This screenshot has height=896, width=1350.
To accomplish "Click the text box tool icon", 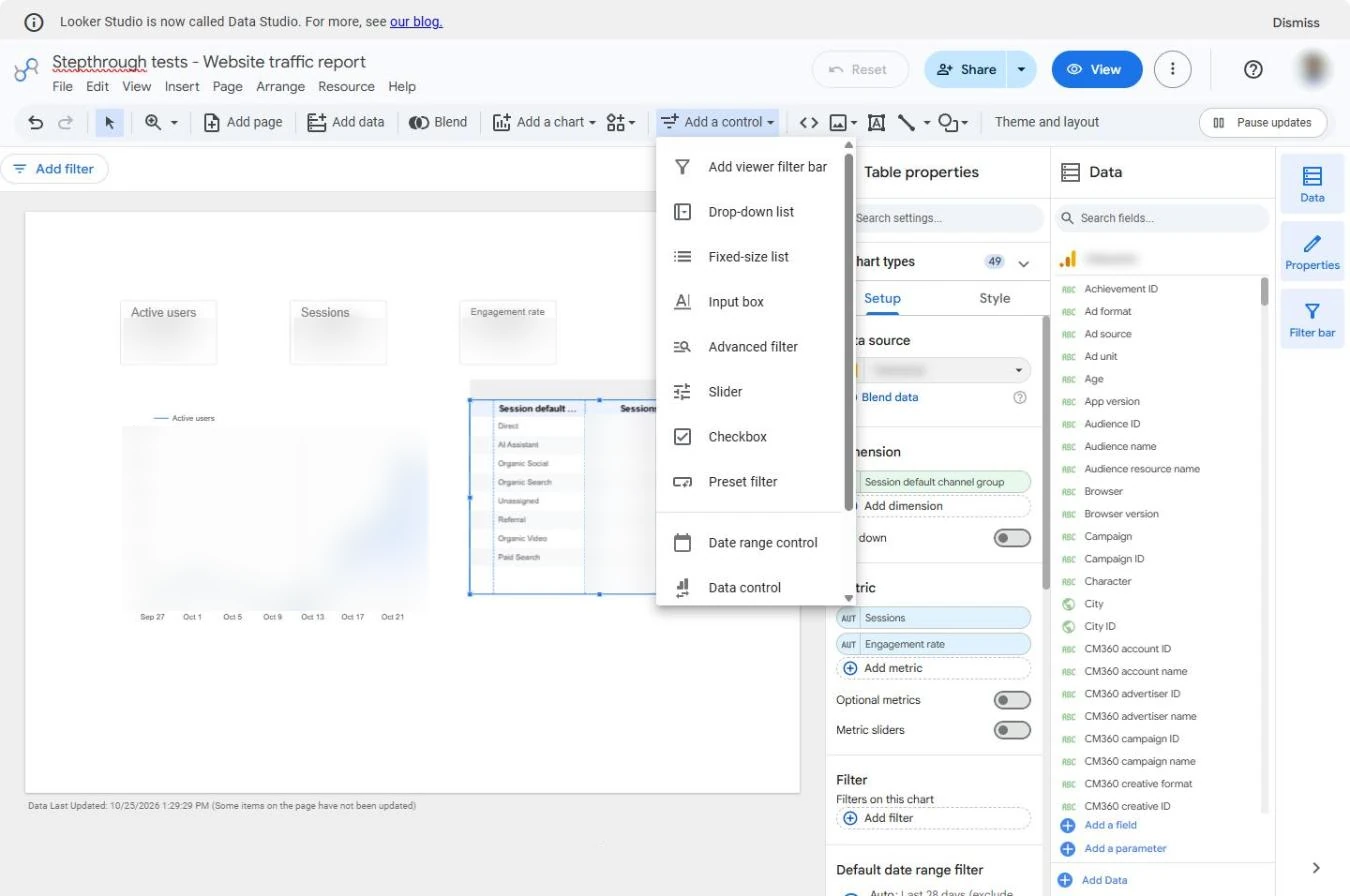I will tap(876, 122).
